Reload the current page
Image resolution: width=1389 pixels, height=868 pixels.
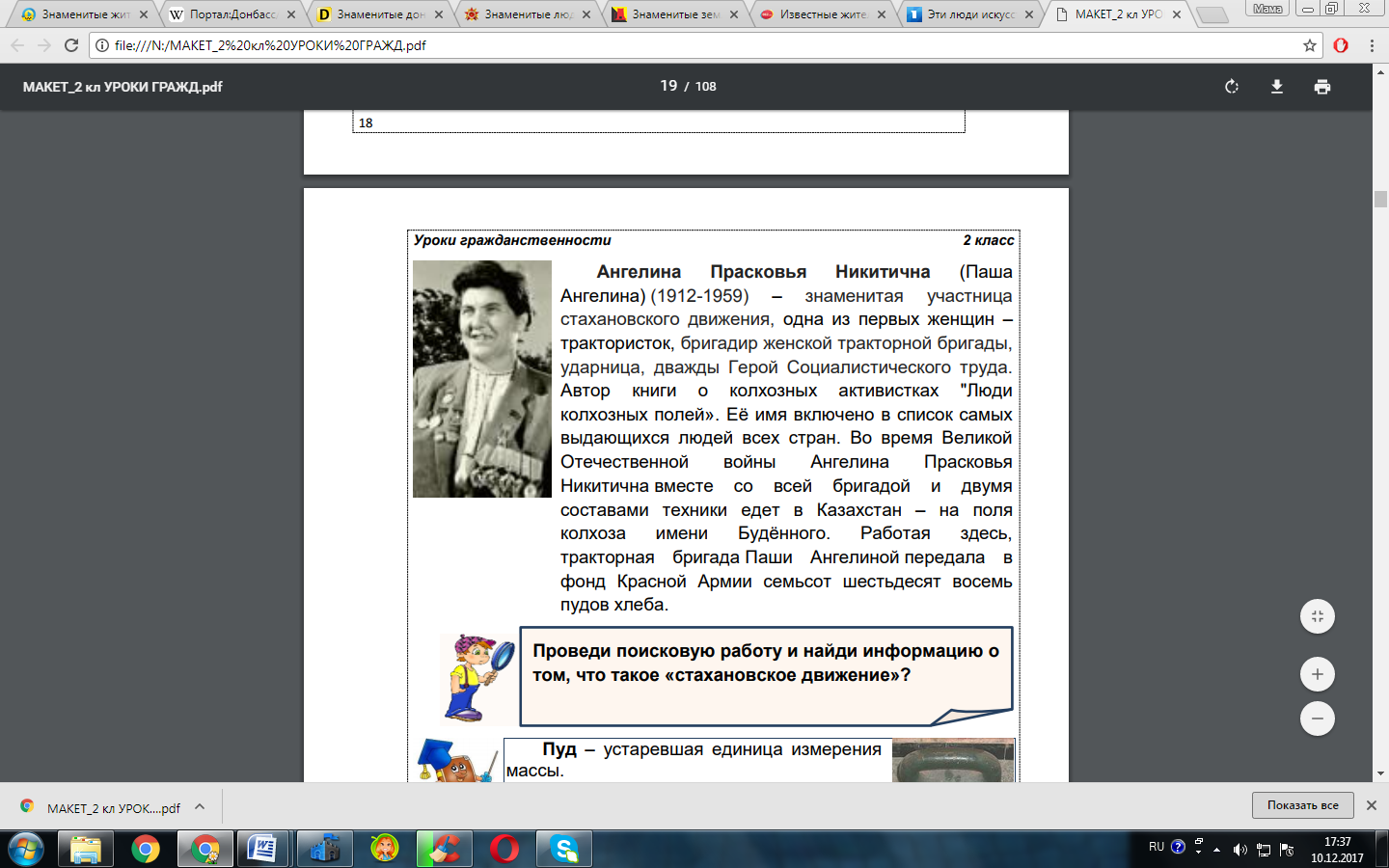coord(71,45)
